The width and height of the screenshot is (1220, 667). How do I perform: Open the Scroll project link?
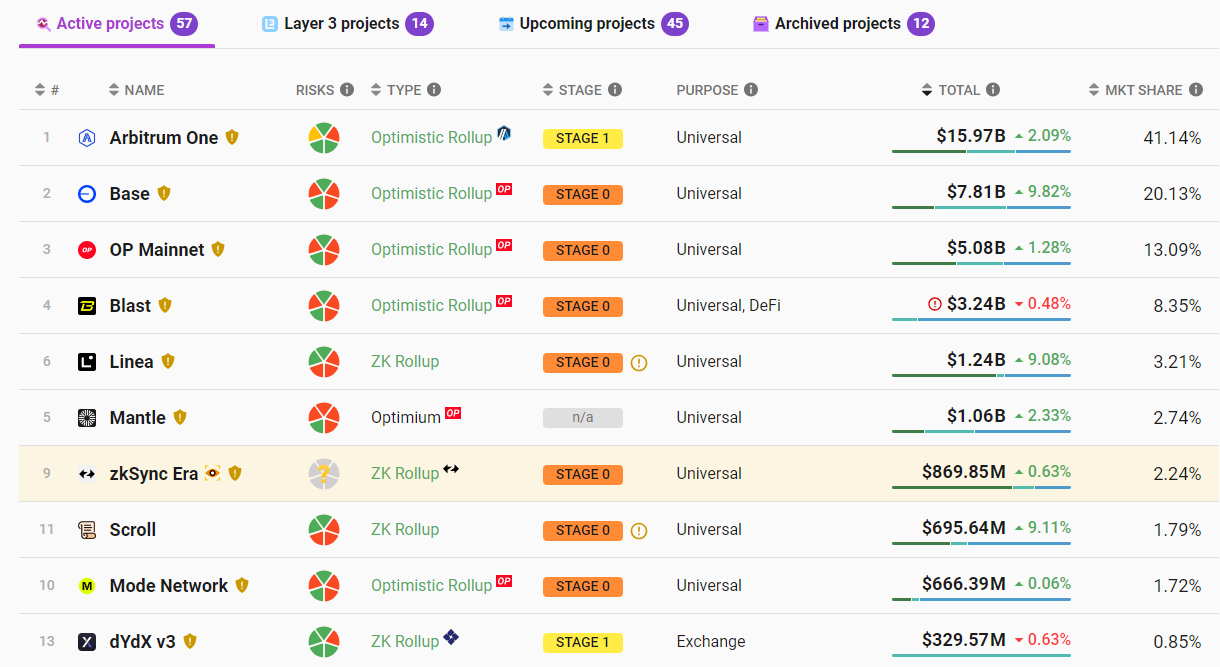(133, 530)
